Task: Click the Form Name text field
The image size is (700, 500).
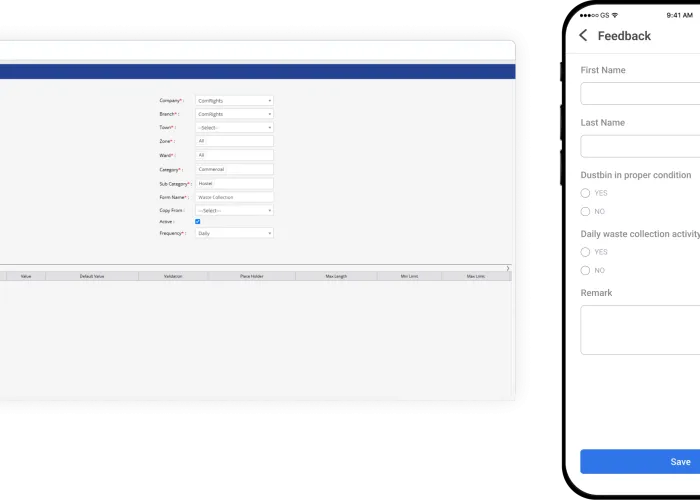Action: click(234, 197)
